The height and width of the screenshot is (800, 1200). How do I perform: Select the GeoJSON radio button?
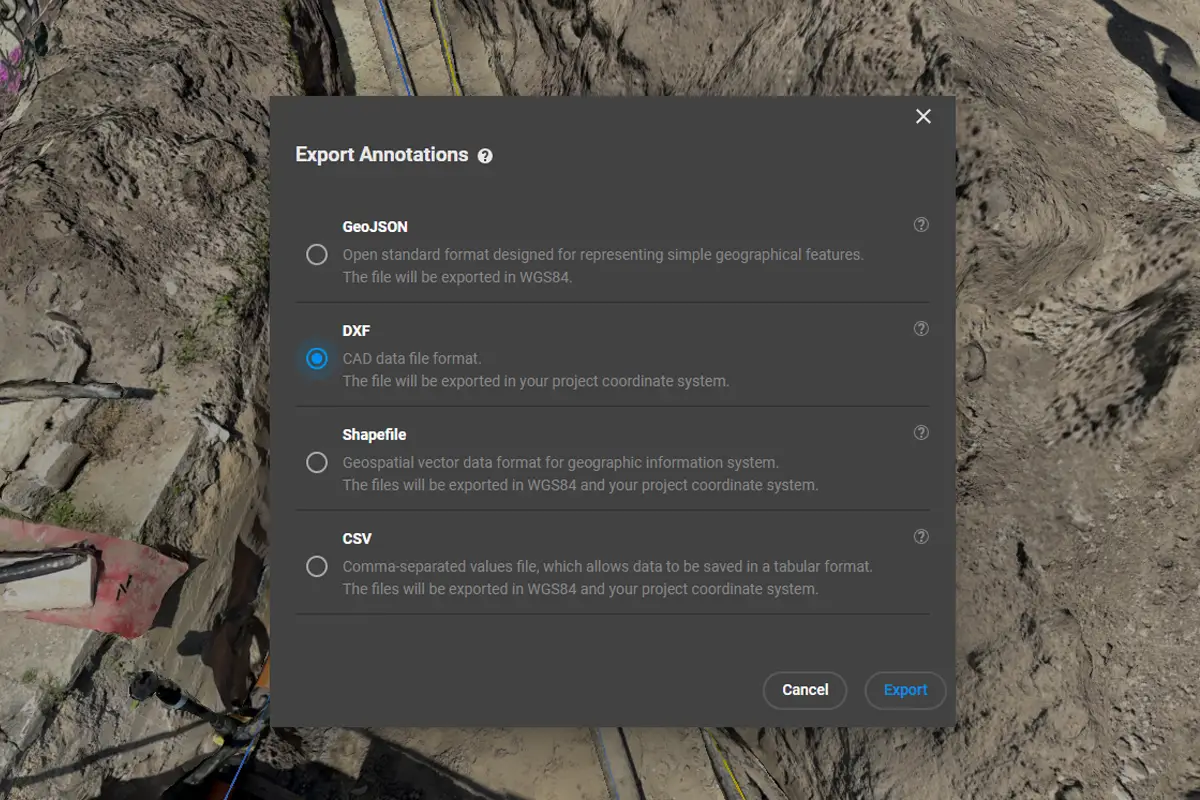317,255
